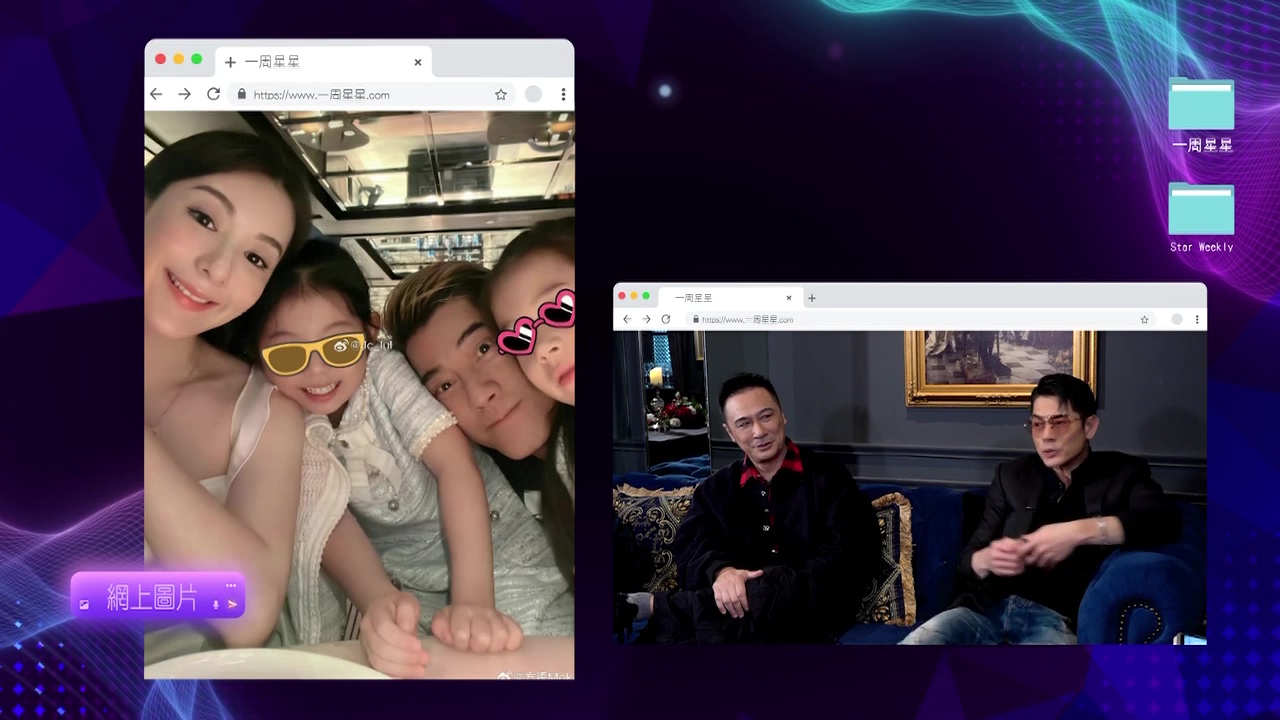
Task: Go back in the right browser window
Action: 627,319
